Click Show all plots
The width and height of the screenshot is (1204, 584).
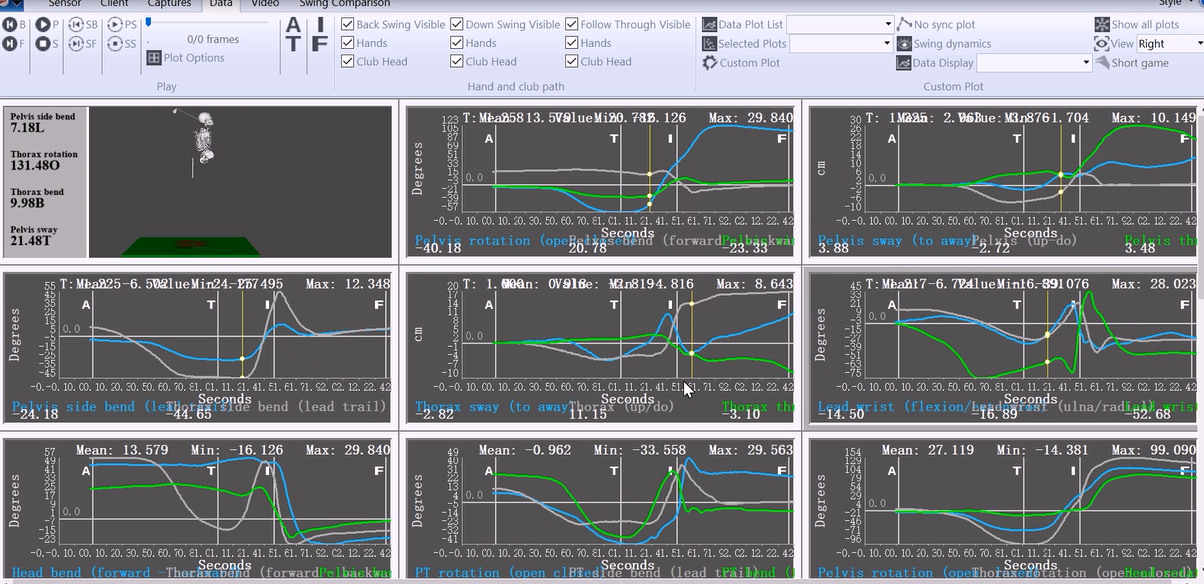[1102, 24]
